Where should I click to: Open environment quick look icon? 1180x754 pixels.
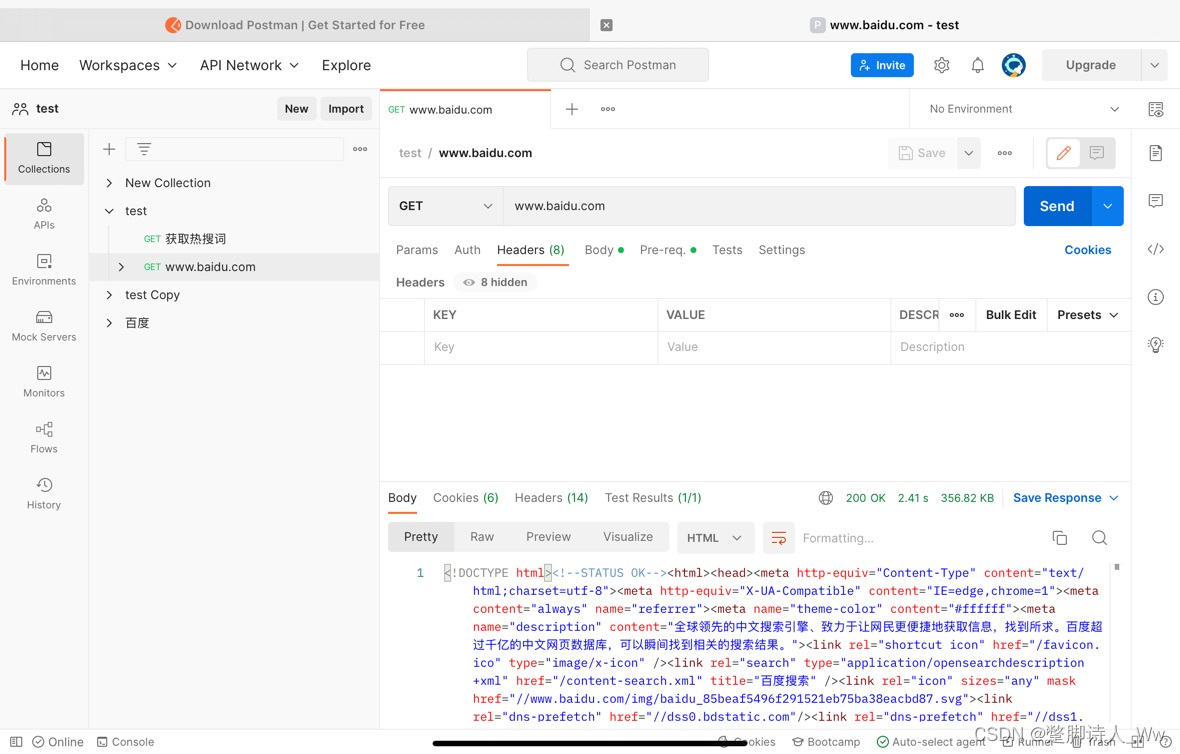point(1156,109)
